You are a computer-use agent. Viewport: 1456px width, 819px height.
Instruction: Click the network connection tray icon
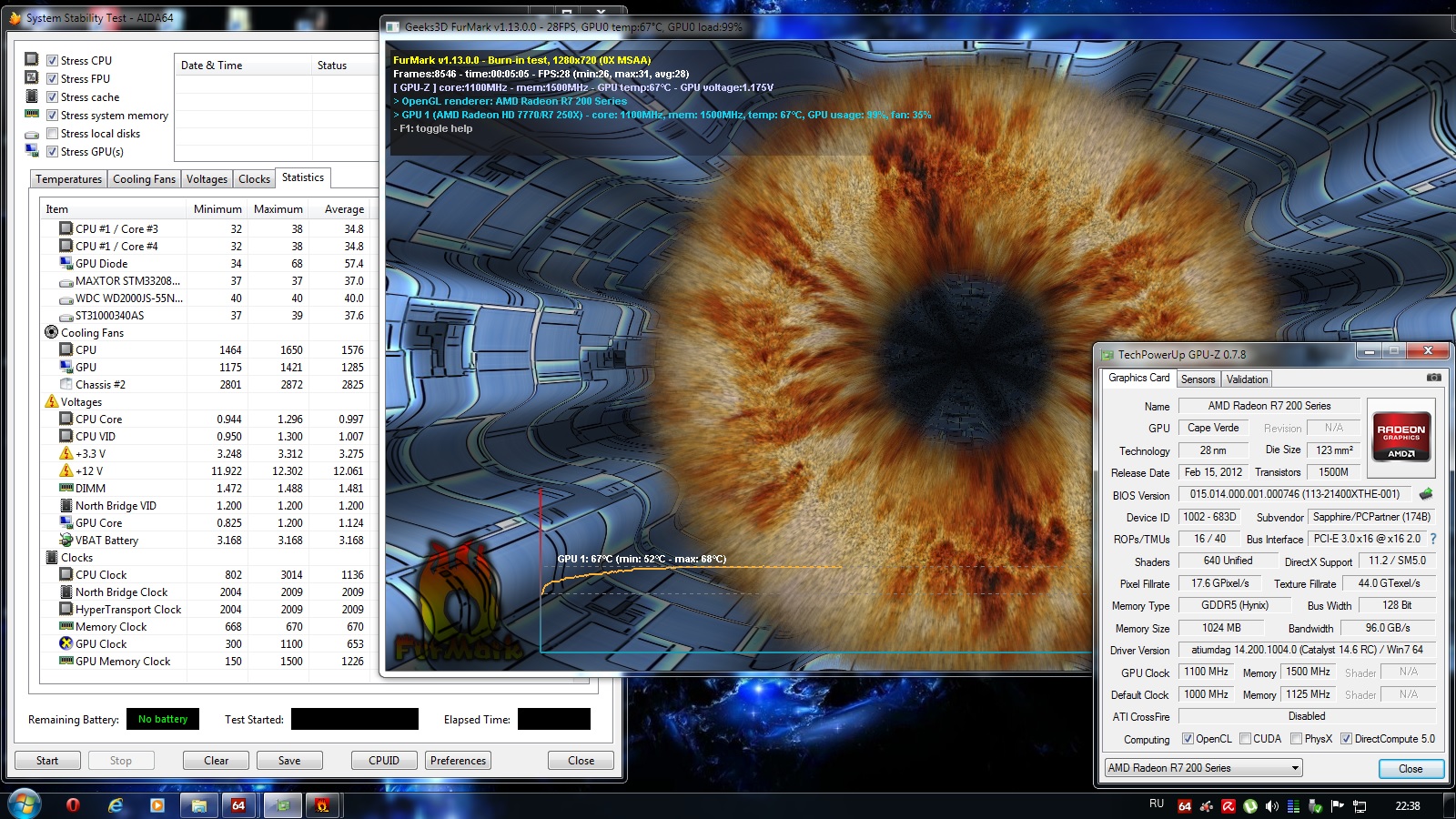tap(1360, 806)
